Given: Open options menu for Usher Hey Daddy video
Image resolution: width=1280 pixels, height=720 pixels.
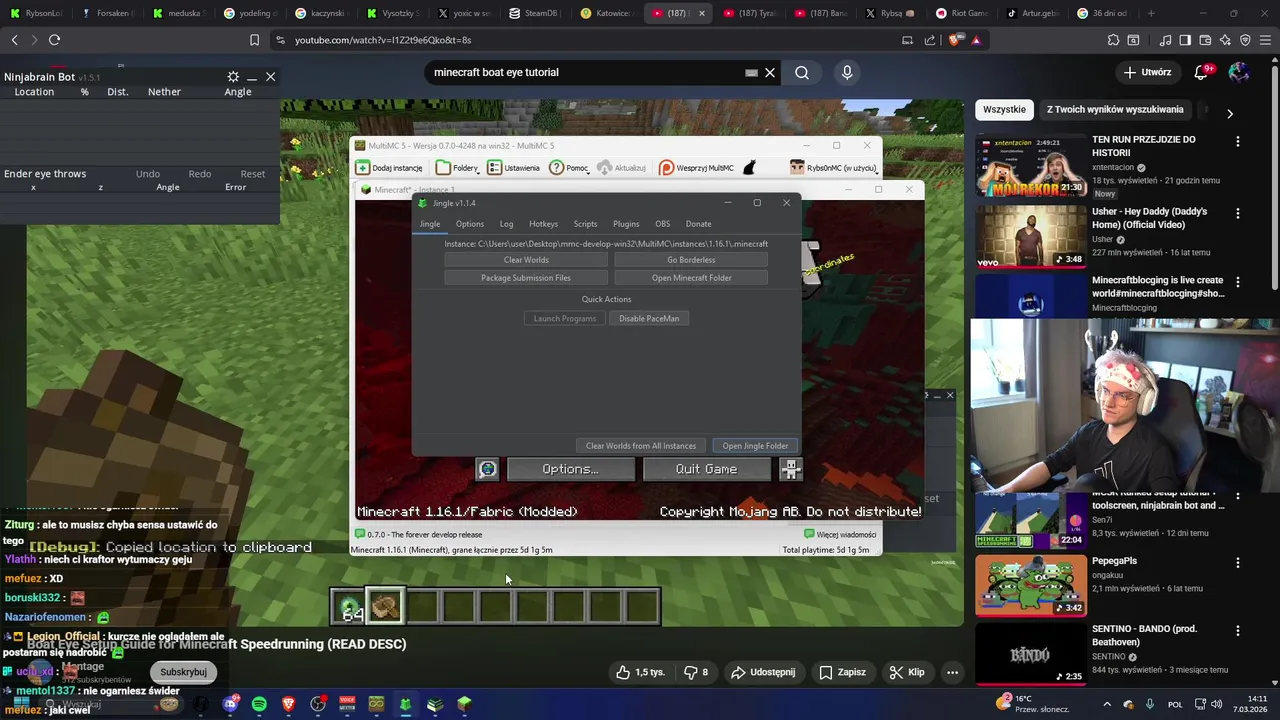Looking at the screenshot, I should pyautogui.click(x=1238, y=213).
